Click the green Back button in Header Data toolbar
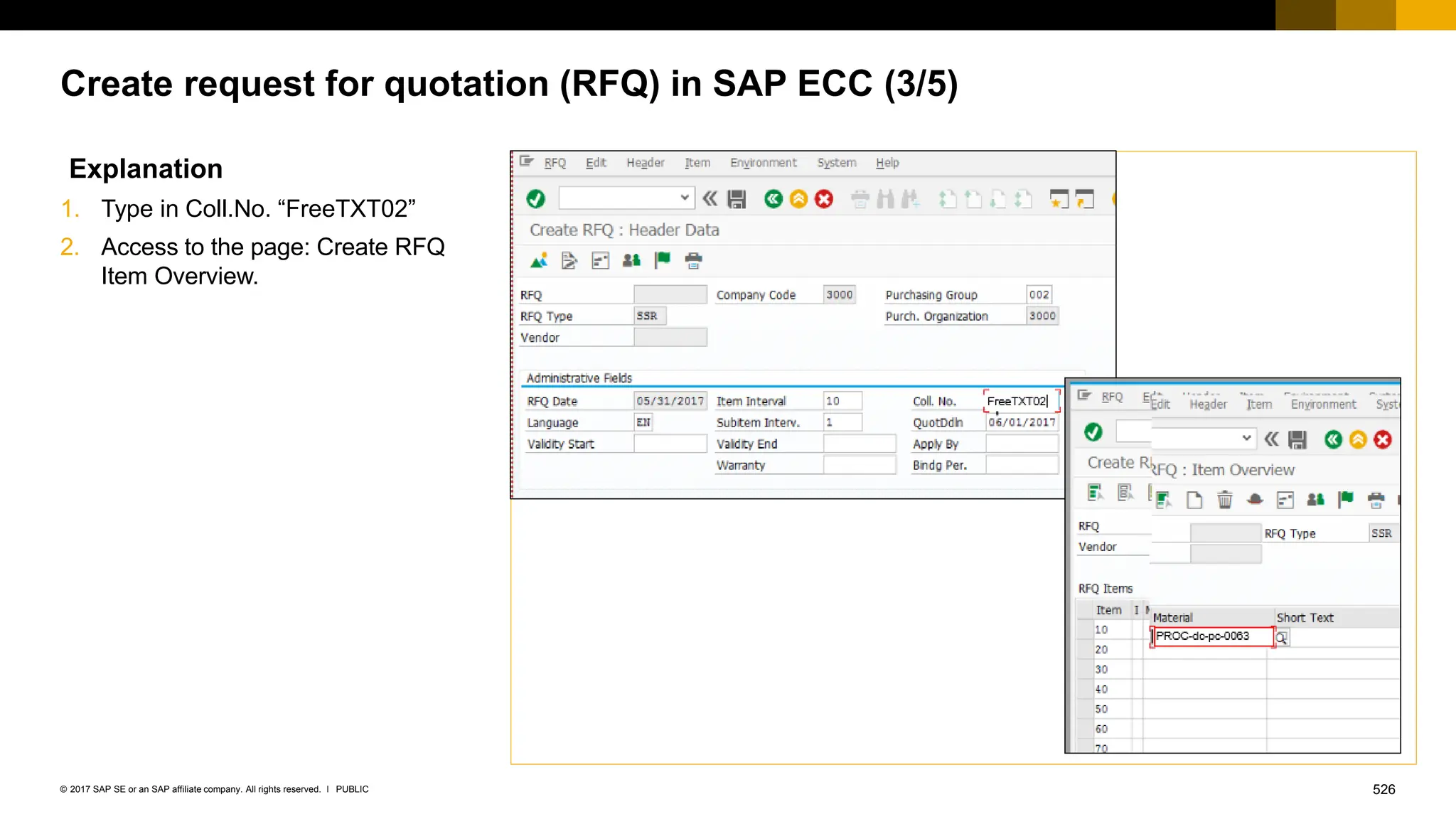This screenshot has height=819, width=1456. (x=773, y=199)
